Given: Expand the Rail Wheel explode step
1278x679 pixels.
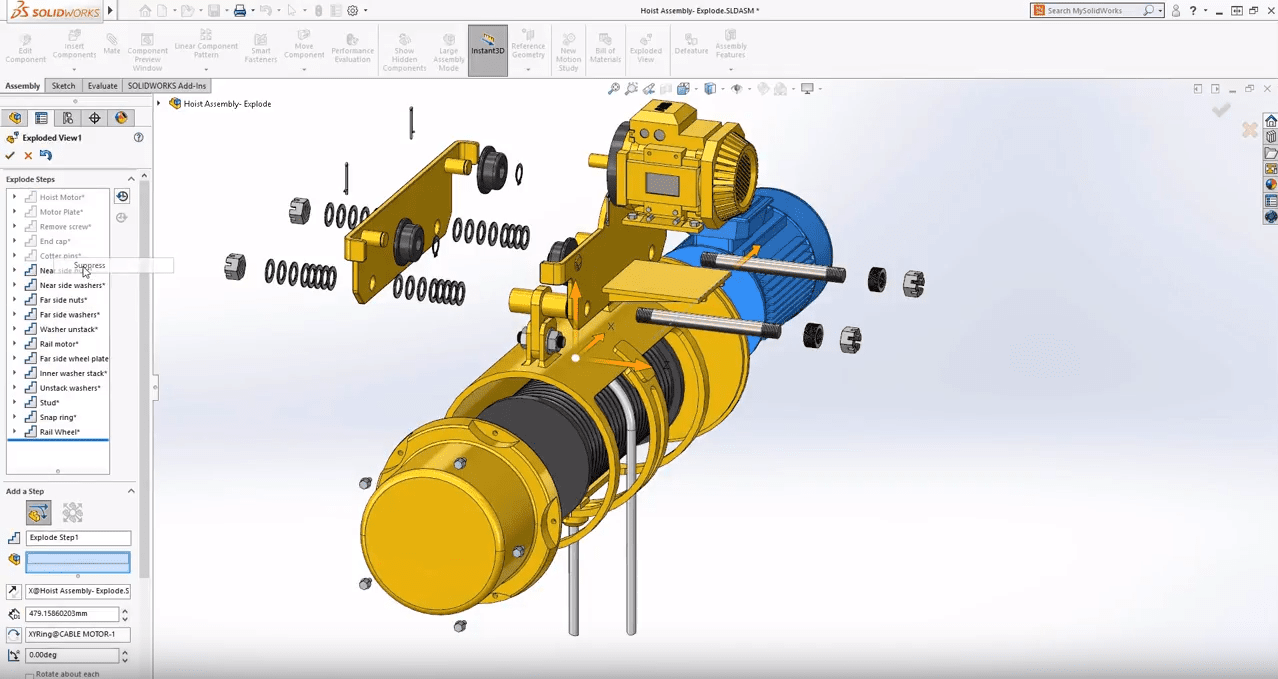Looking at the screenshot, I should (x=14, y=432).
